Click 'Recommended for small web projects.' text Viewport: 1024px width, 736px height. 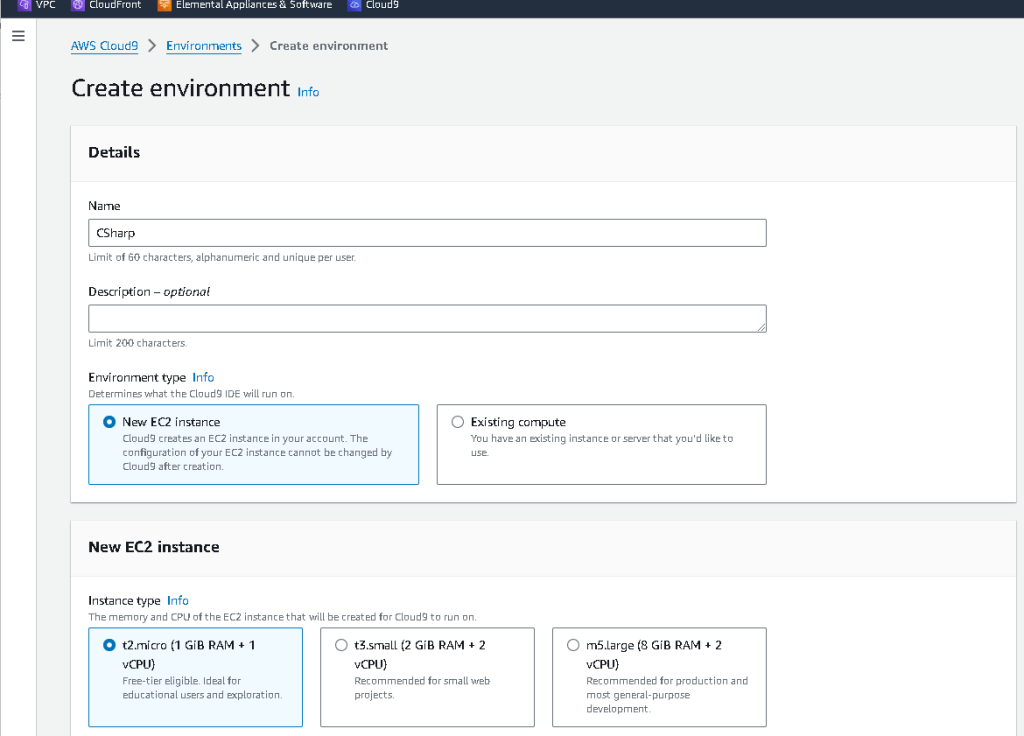422,688
